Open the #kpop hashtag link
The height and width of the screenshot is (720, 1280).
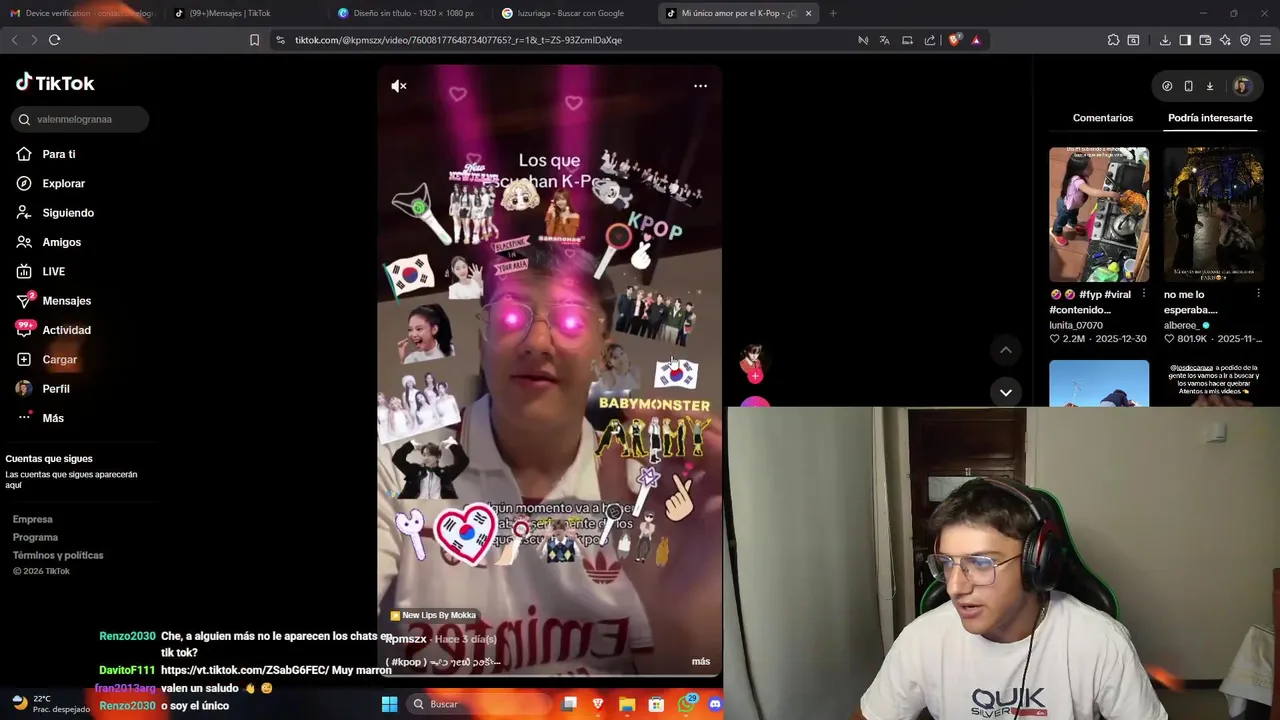point(407,662)
